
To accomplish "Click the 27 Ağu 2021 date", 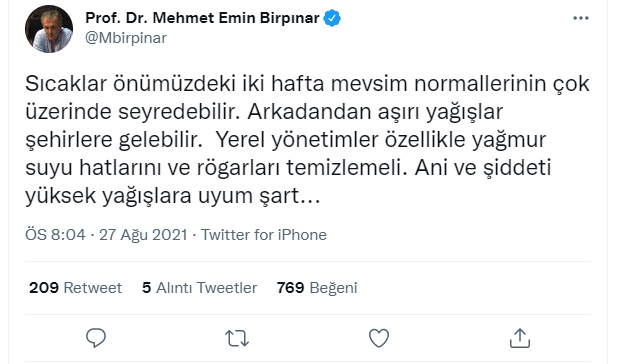I will [x=143, y=235].
